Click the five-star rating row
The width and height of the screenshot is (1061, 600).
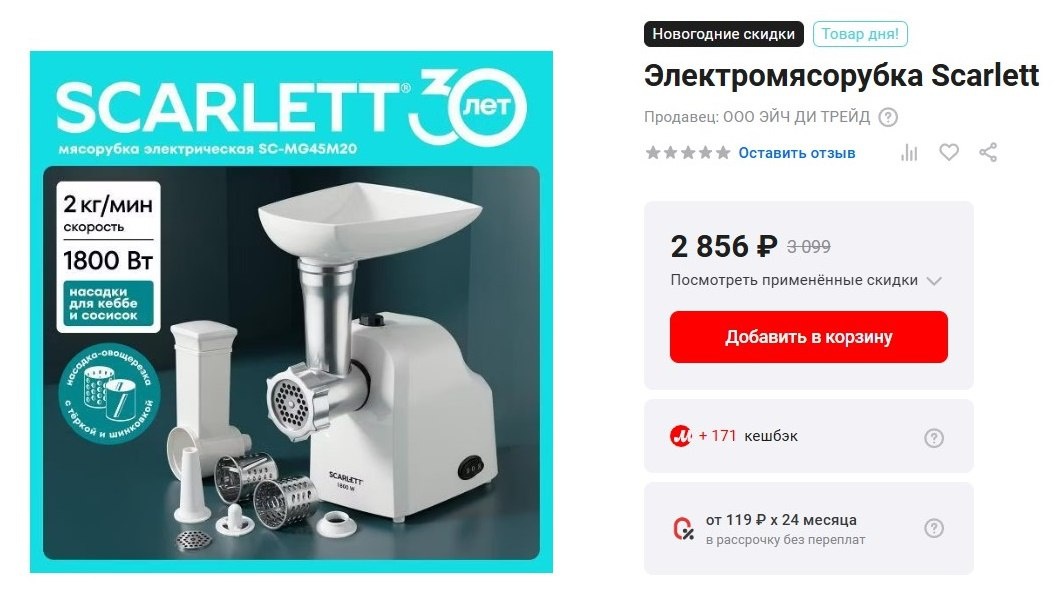coord(687,153)
